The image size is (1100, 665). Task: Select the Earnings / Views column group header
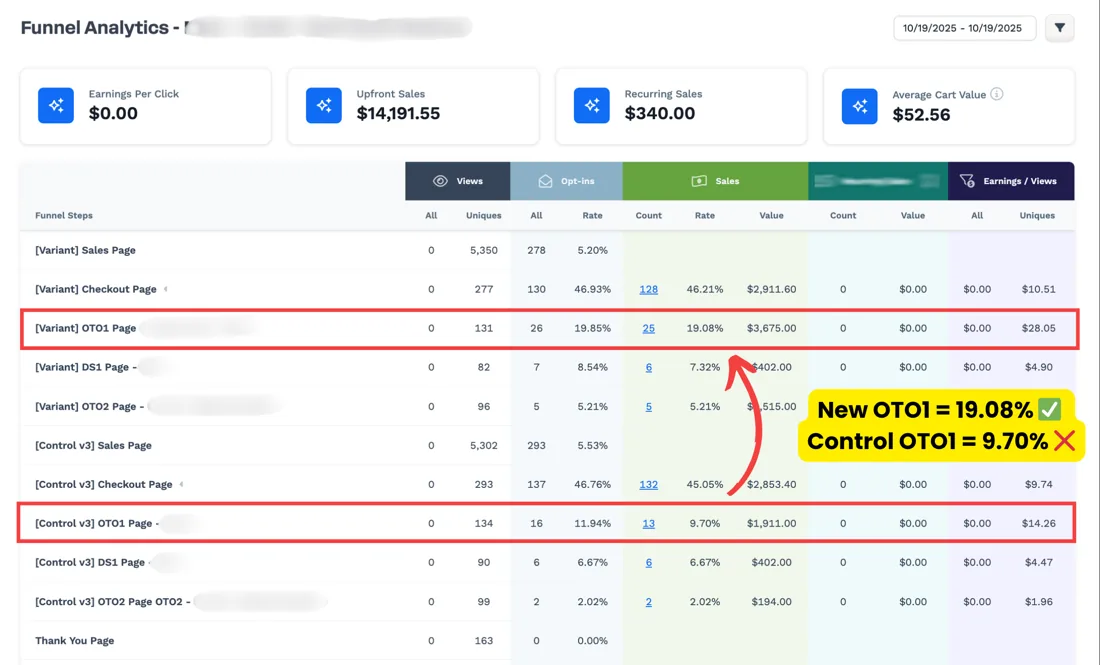[x=1011, y=181]
